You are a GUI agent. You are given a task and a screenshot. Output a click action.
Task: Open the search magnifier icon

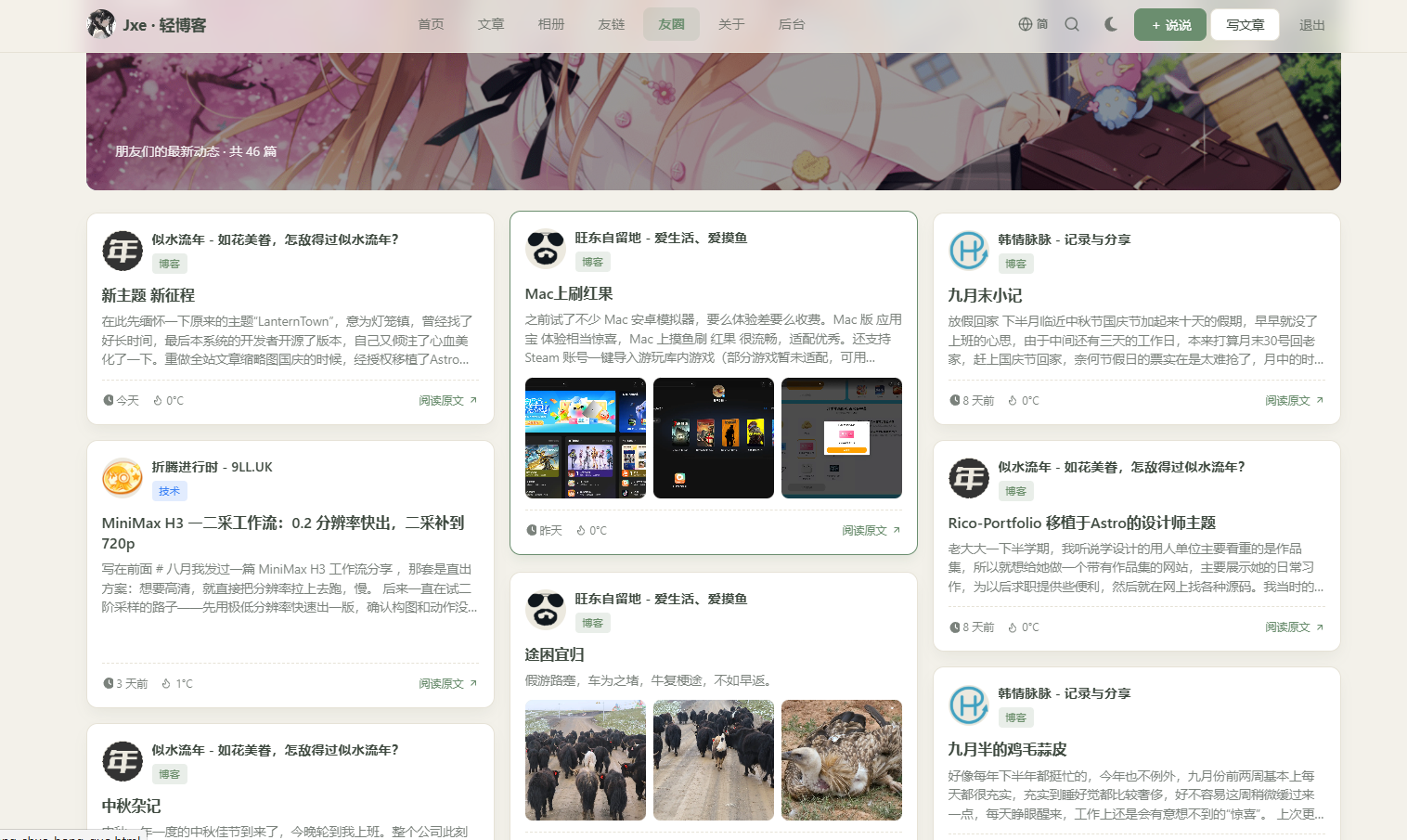1072,24
